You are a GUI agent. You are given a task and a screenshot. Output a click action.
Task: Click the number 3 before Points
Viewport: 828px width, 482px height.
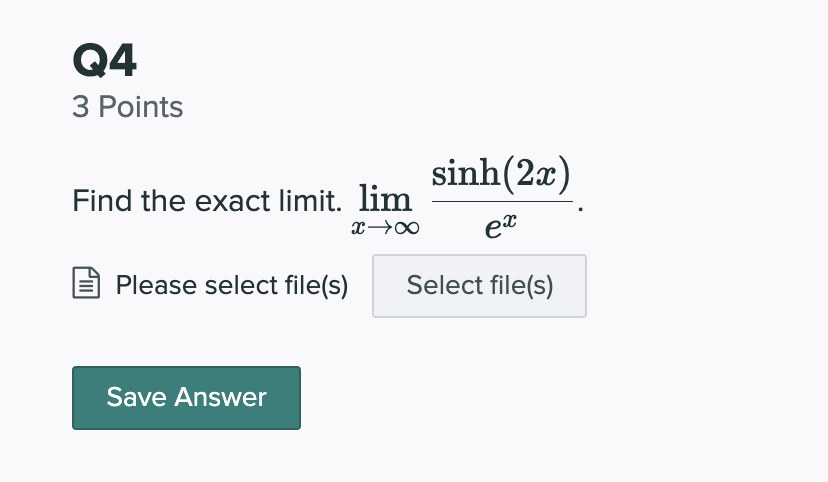(81, 107)
